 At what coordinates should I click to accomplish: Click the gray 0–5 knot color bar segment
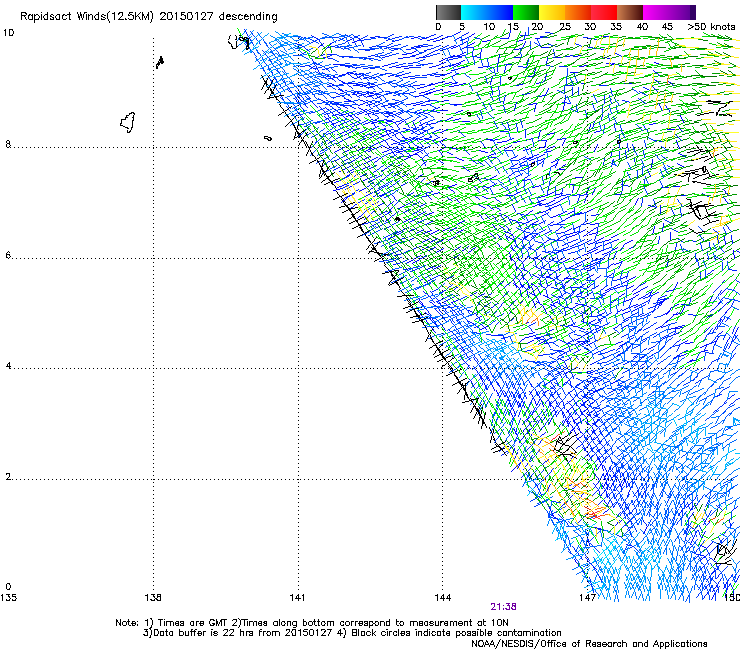(448, 12)
